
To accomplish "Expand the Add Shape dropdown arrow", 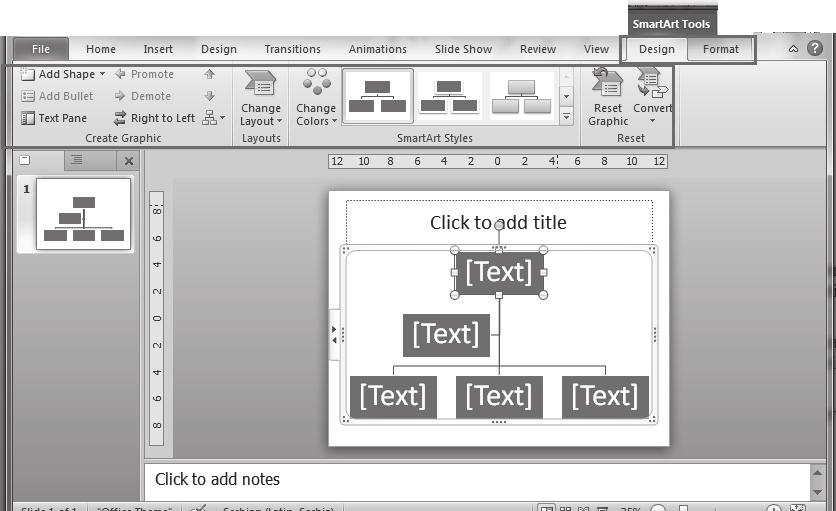I will tap(102, 74).
